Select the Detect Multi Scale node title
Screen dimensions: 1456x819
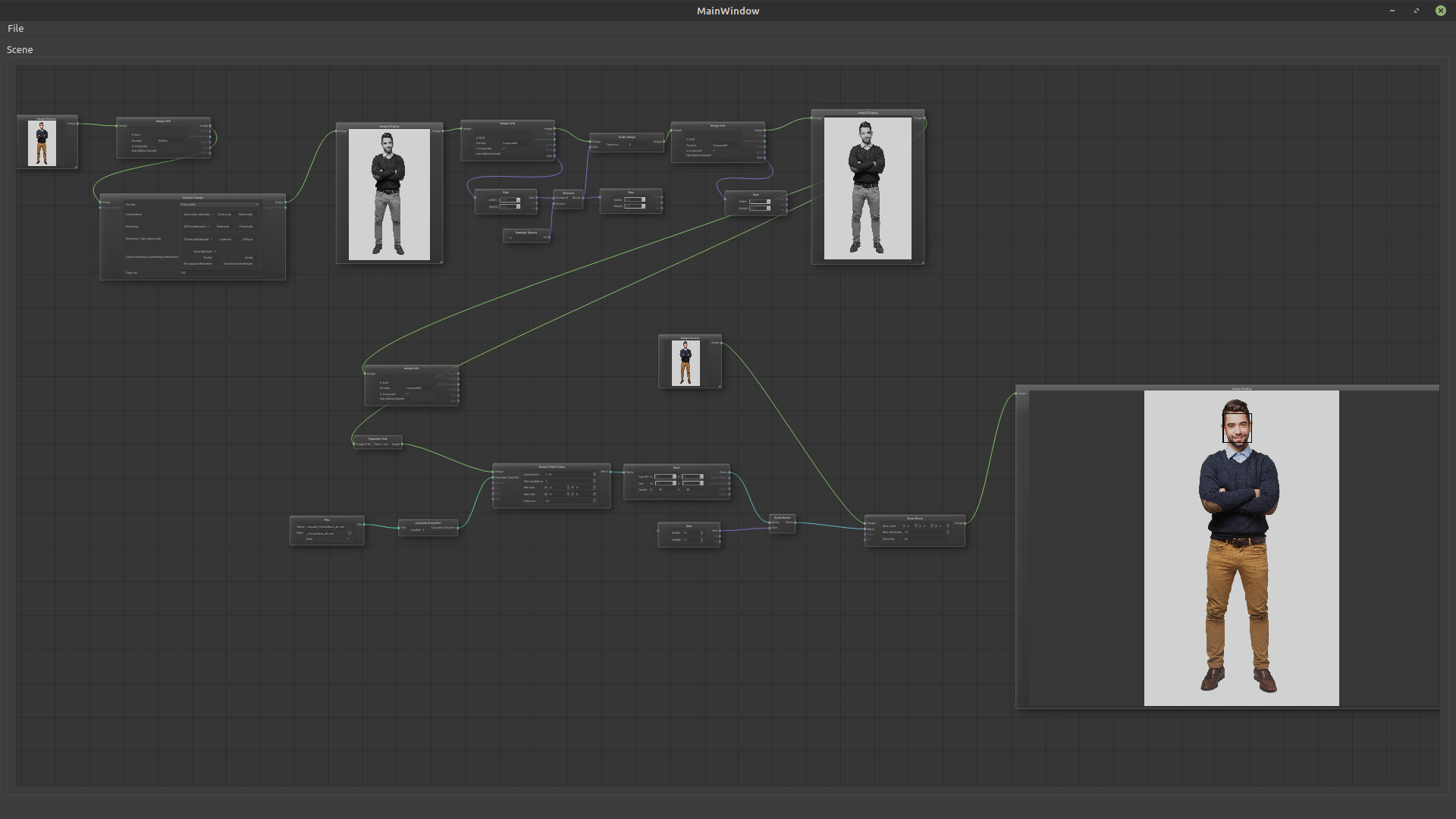point(551,467)
